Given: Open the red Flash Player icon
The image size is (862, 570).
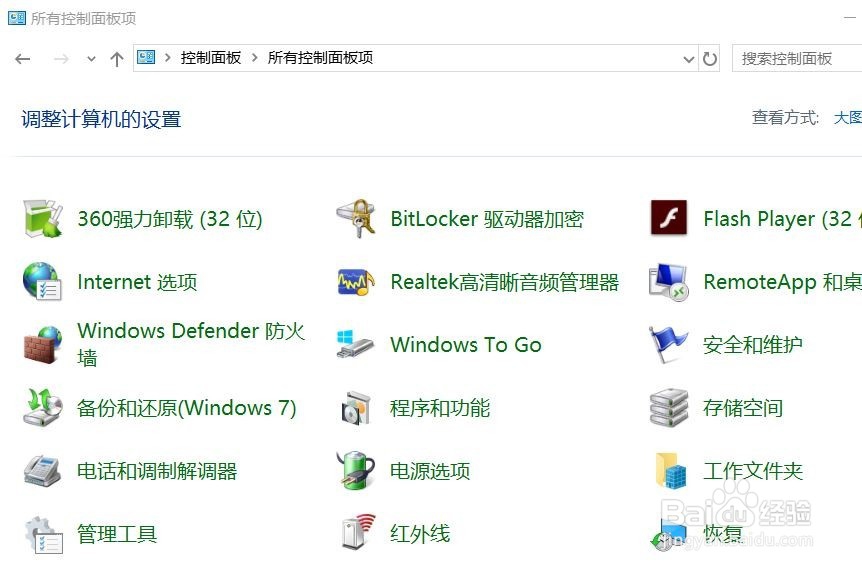Looking at the screenshot, I should 668,218.
